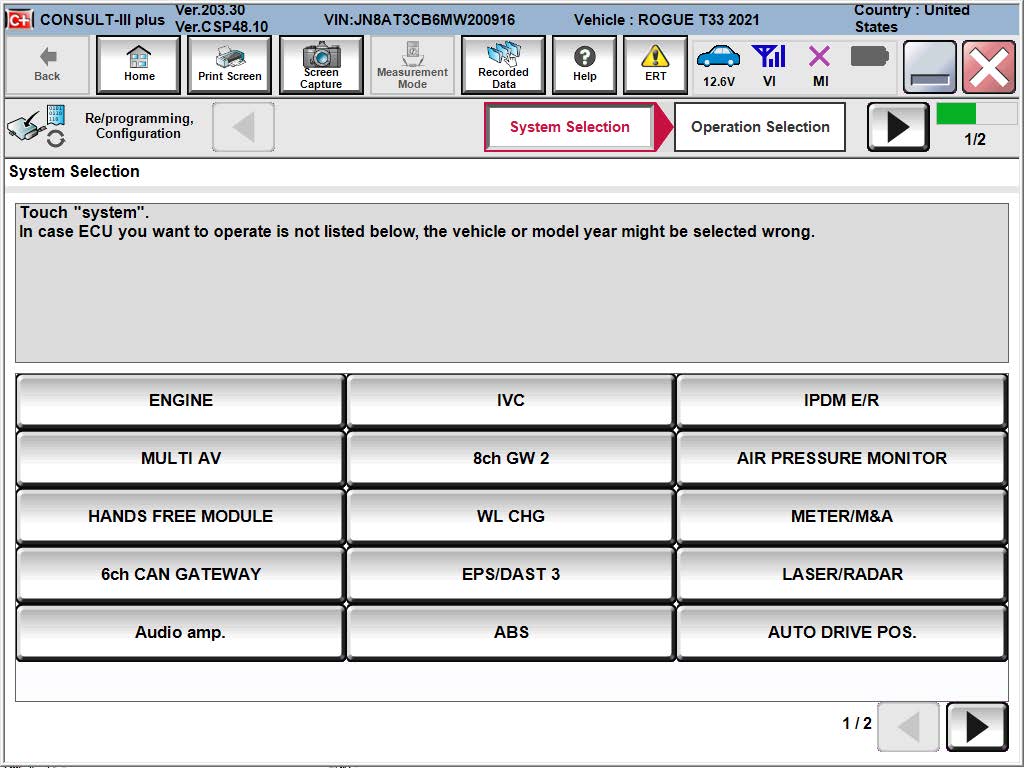Select the 8ch GW 2 system
This screenshot has height=768, width=1025.
pyautogui.click(x=511, y=458)
